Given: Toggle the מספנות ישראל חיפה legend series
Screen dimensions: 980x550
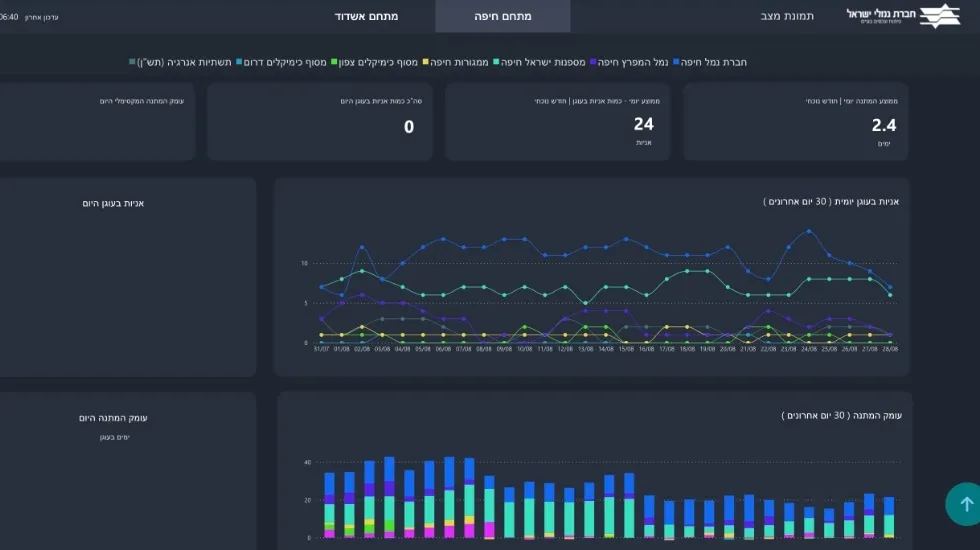Looking at the screenshot, I should click(x=539, y=62).
